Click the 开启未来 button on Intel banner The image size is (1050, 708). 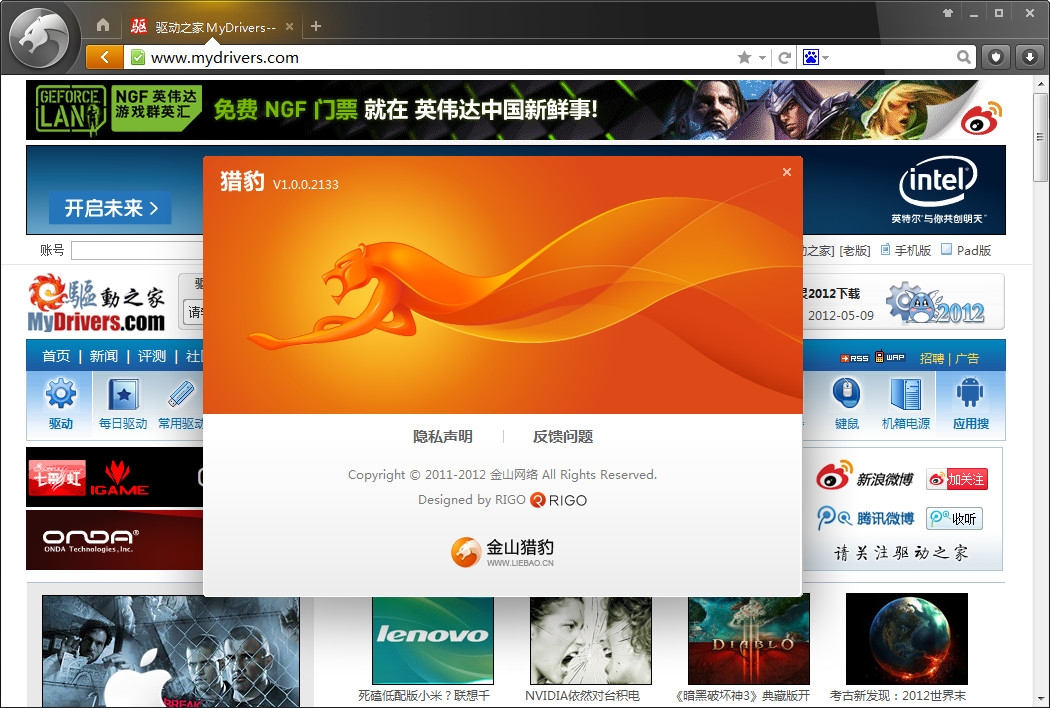[x=110, y=208]
